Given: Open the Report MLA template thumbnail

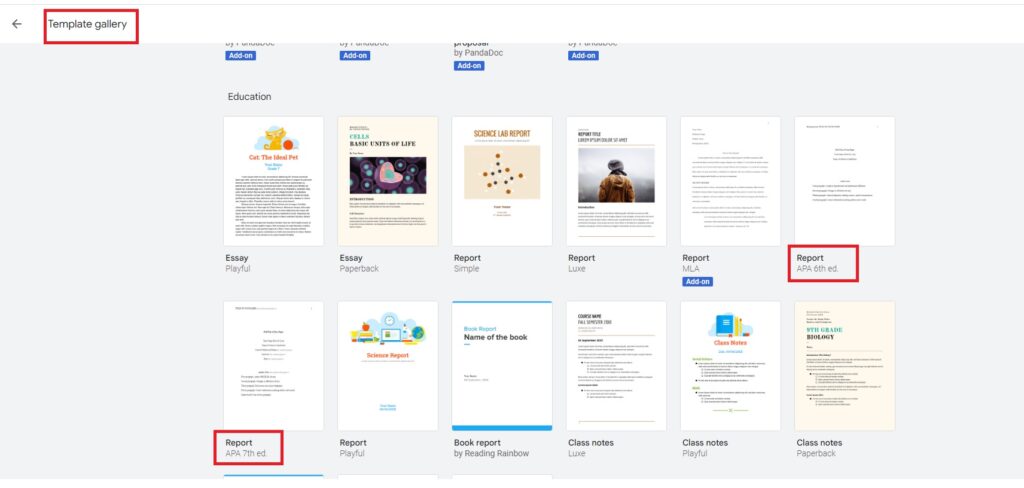Looking at the screenshot, I should (x=731, y=181).
